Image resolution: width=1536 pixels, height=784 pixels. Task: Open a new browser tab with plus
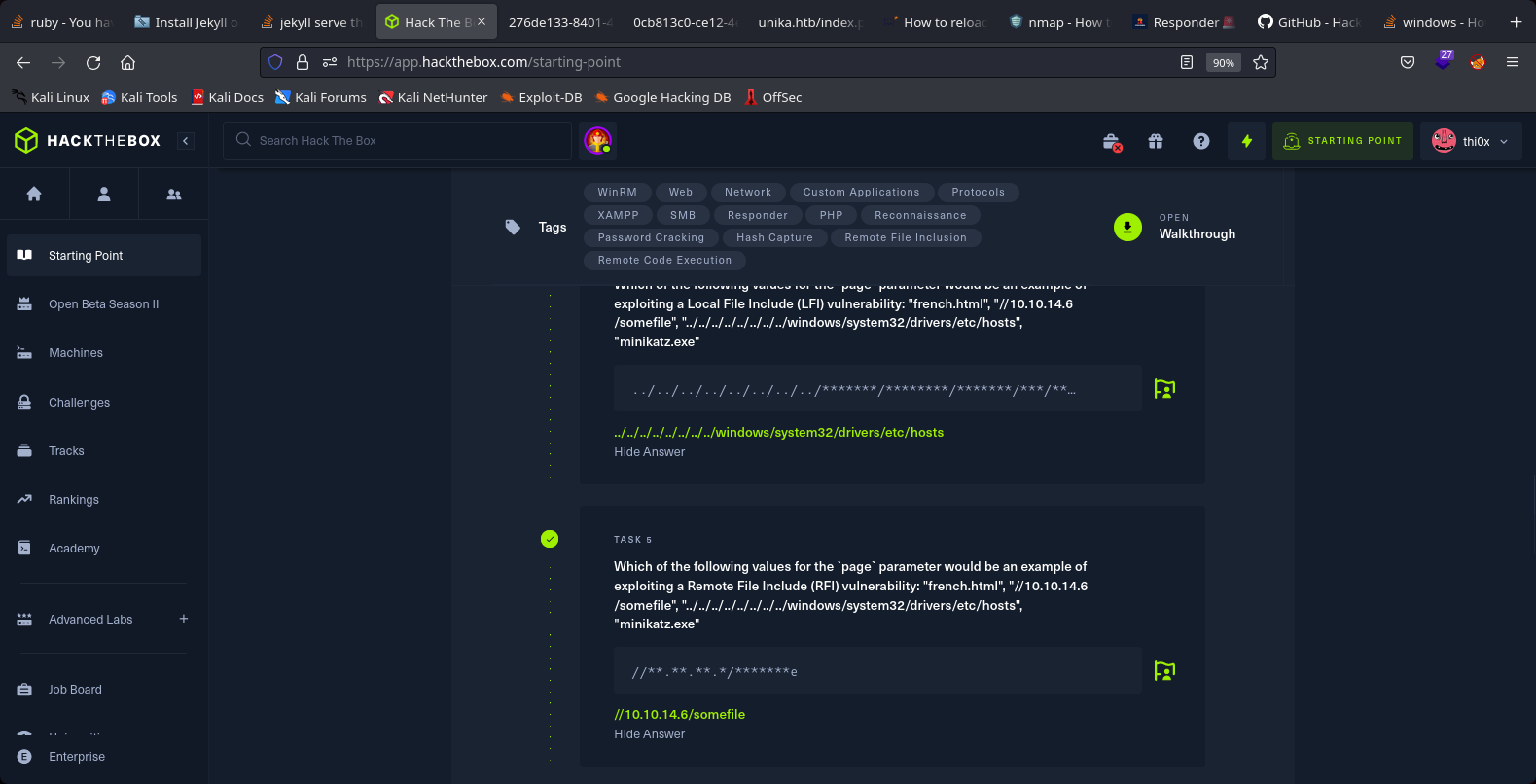(1516, 21)
